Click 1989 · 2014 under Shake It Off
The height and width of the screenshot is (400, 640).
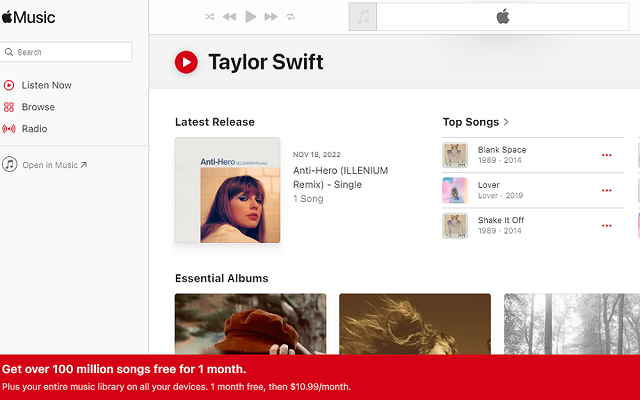(500, 231)
